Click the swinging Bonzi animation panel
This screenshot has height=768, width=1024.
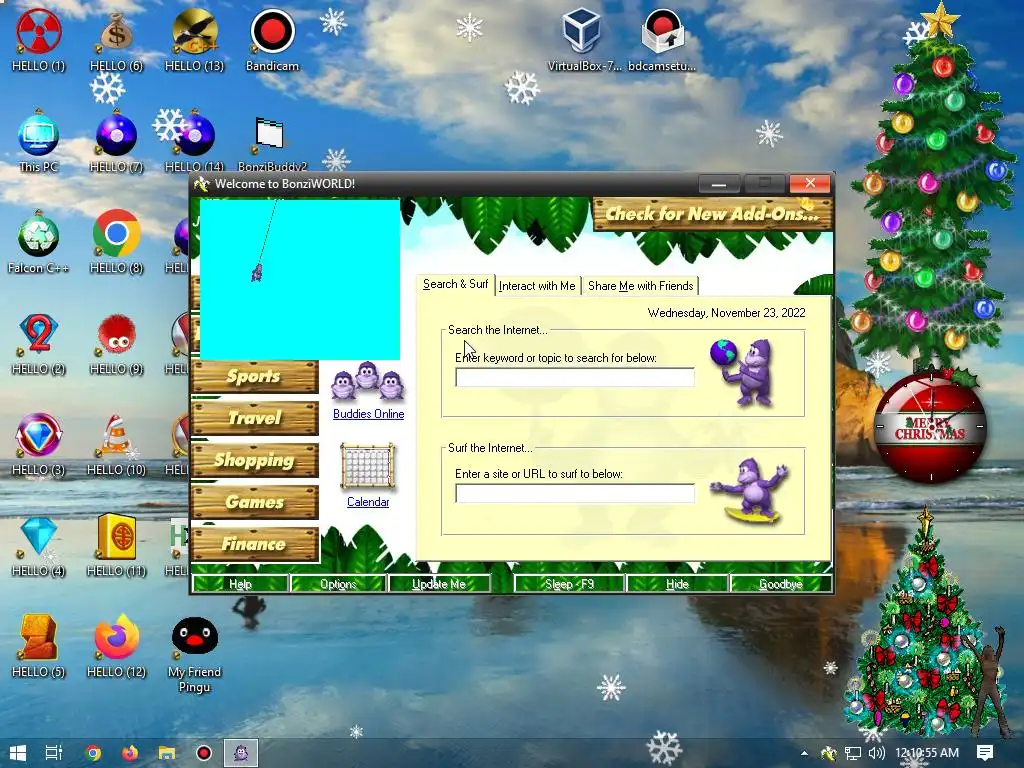coord(300,280)
